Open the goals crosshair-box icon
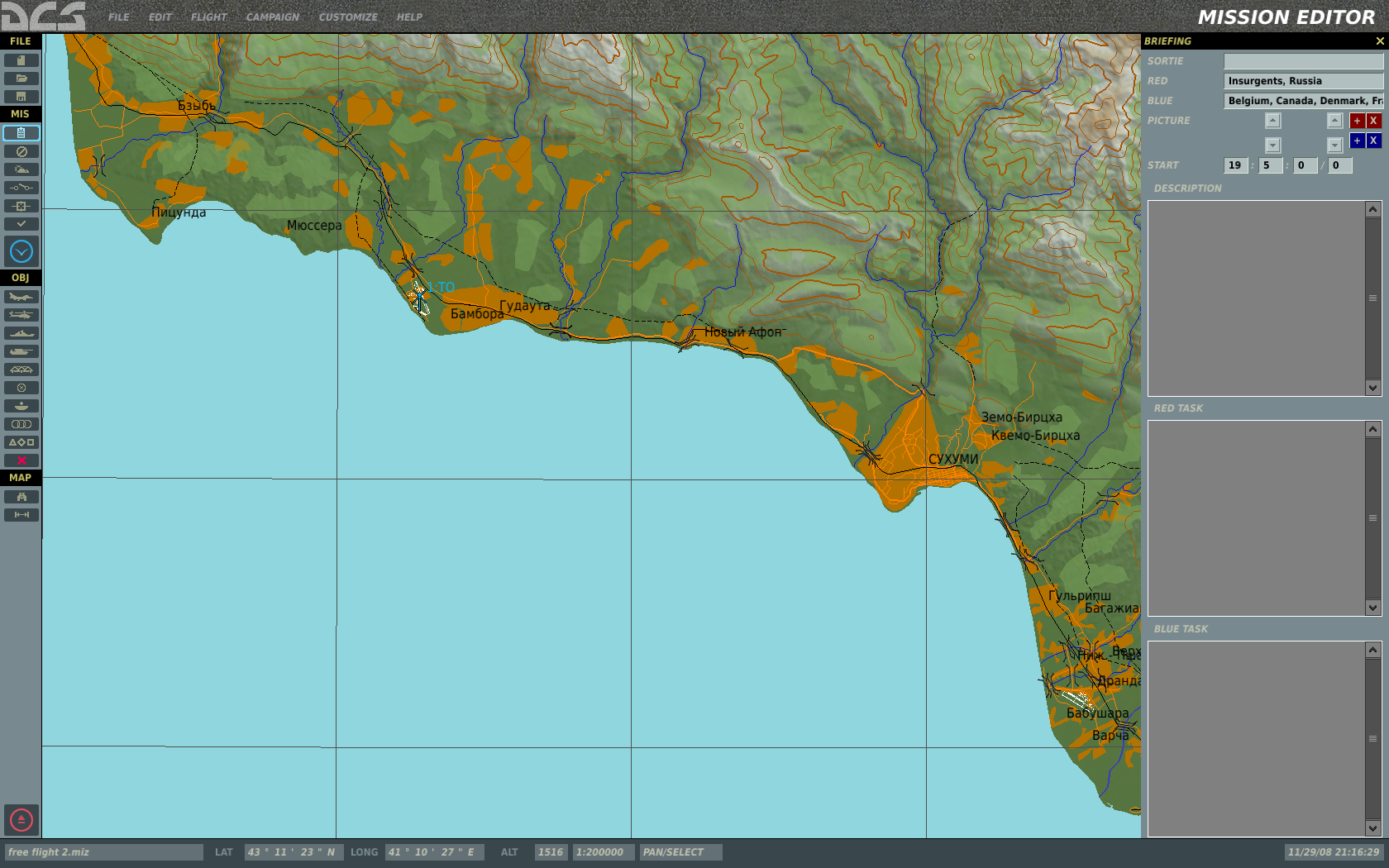 [21, 206]
